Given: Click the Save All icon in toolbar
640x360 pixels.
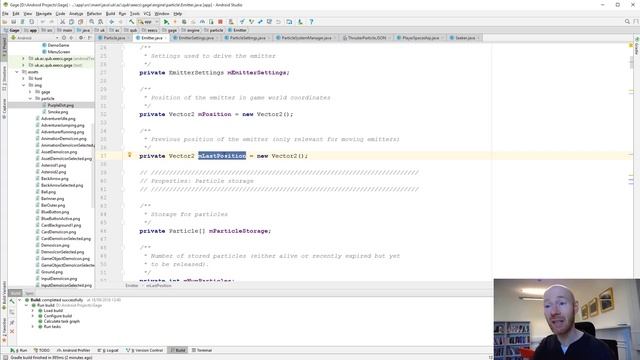Looking at the screenshot, I should point(13,22).
